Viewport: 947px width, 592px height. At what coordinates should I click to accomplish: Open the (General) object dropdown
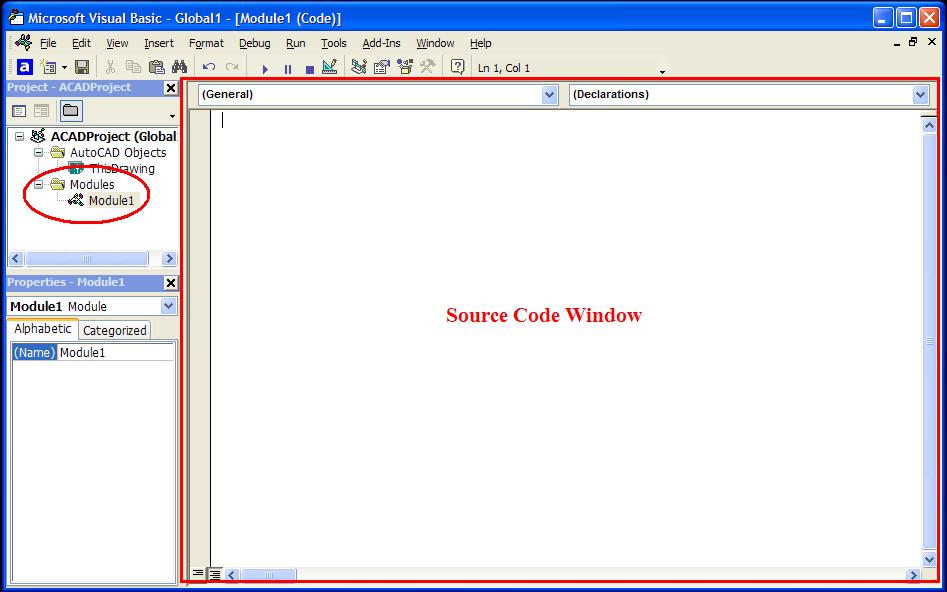click(x=549, y=93)
